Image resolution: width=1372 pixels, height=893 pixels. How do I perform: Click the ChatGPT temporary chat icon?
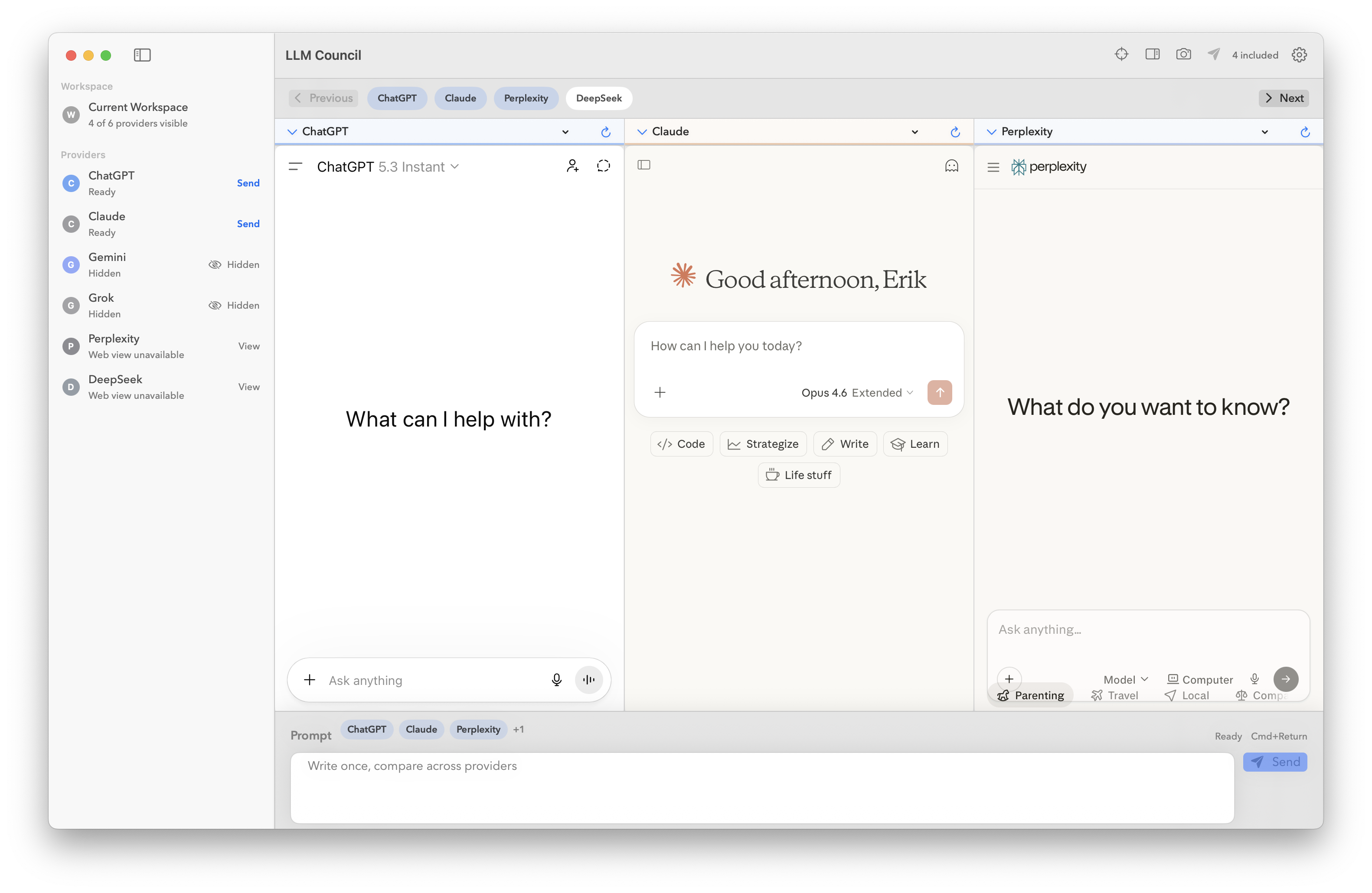[x=603, y=166]
